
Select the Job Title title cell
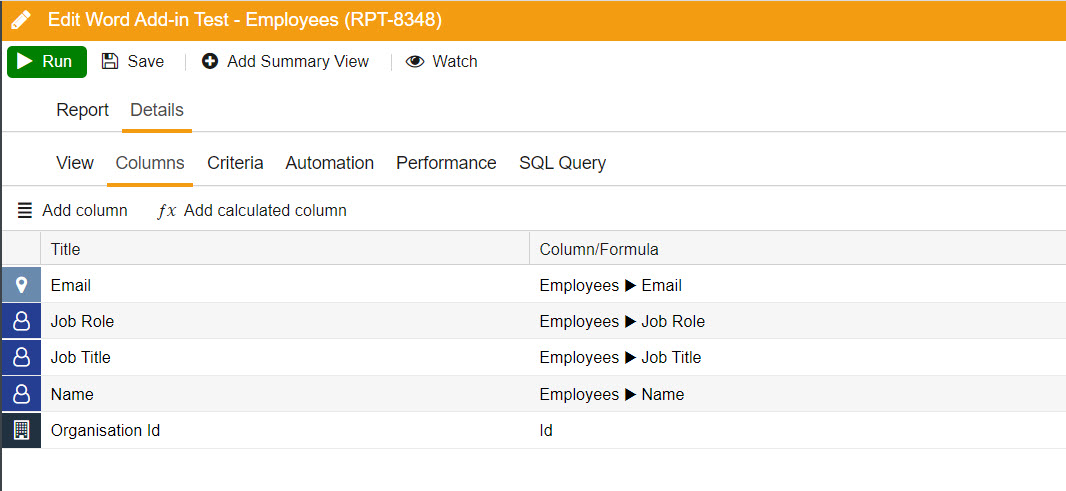click(285, 358)
